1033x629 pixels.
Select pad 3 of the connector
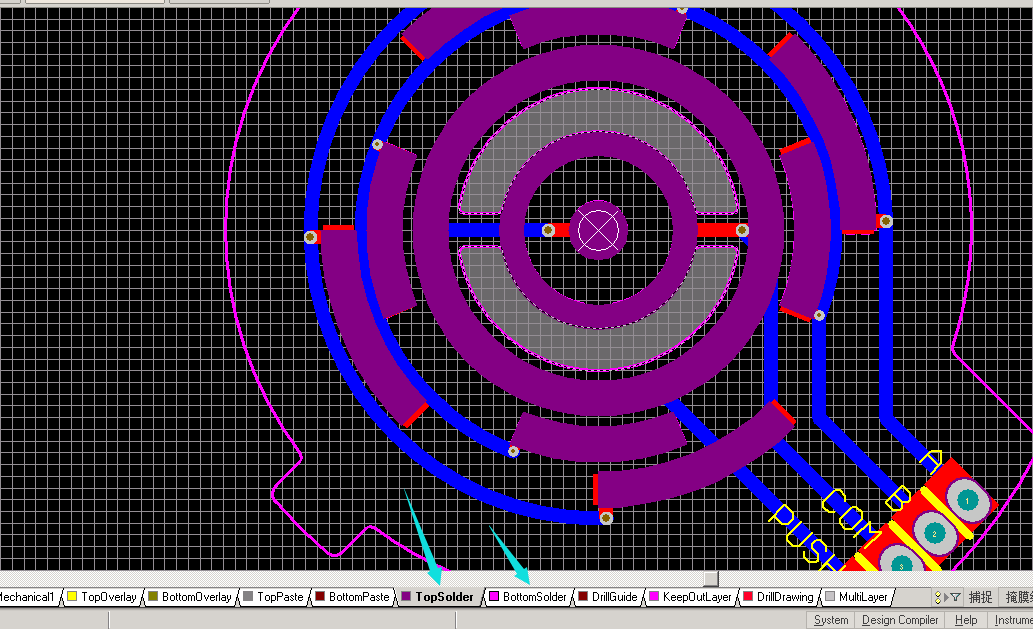tap(901, 564)
